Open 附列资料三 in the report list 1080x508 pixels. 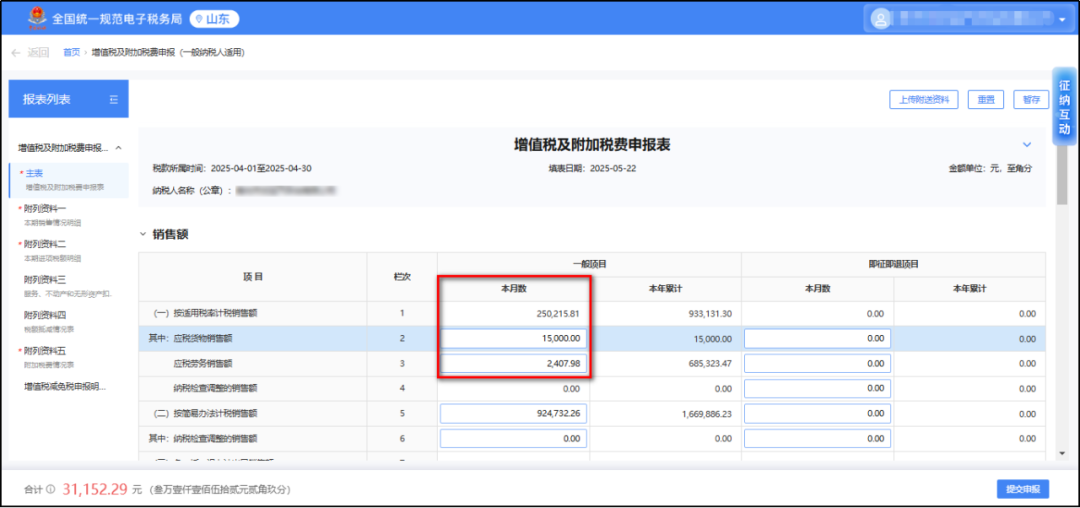click(x=68, y=286)
